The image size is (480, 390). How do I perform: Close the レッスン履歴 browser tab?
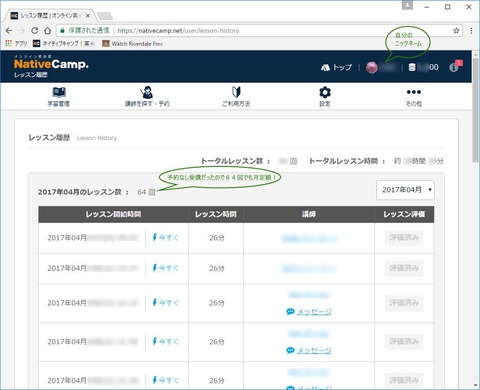coord(88,16)
